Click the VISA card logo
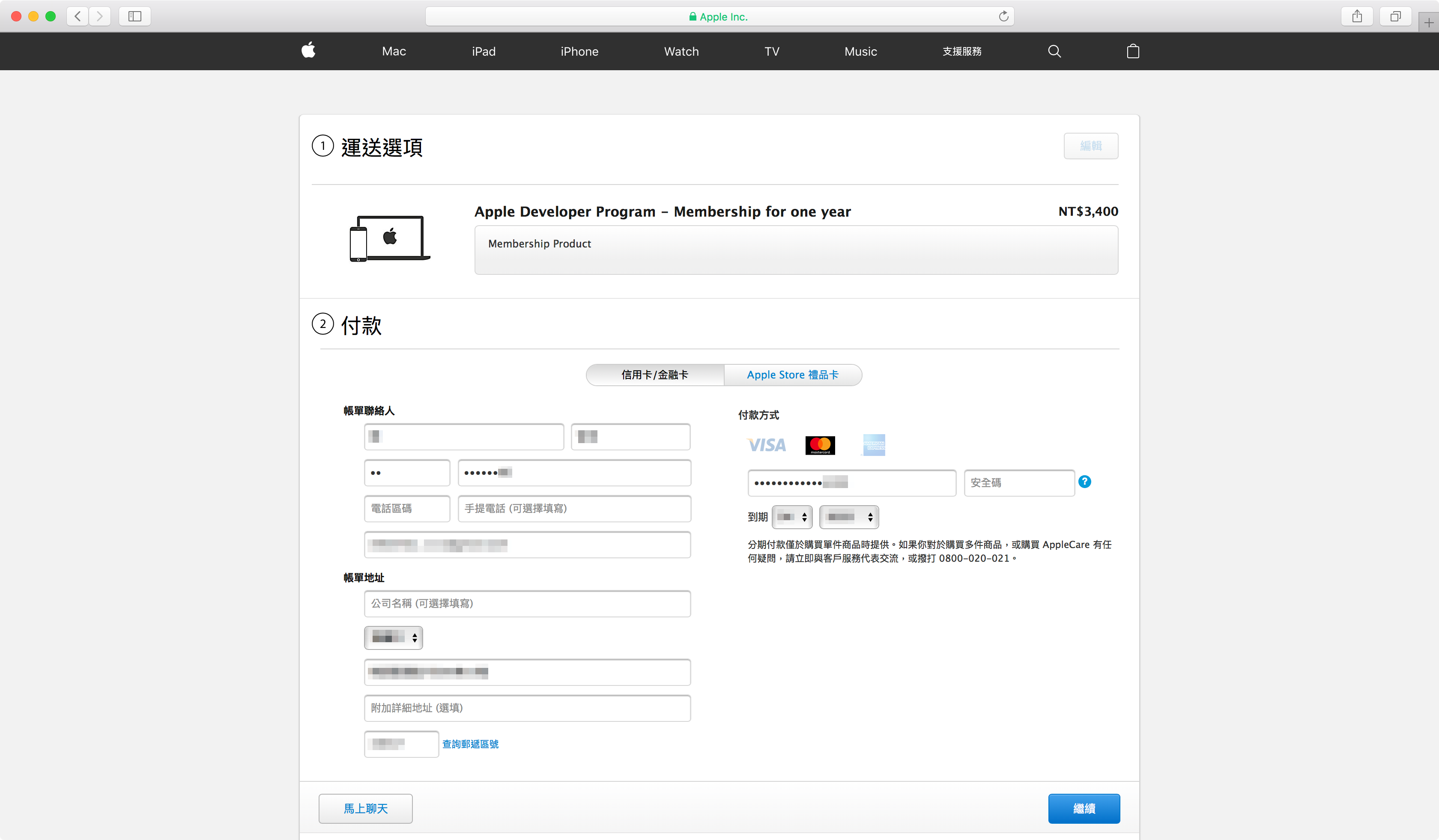The image size is (1439, 840). coord(766,445)
